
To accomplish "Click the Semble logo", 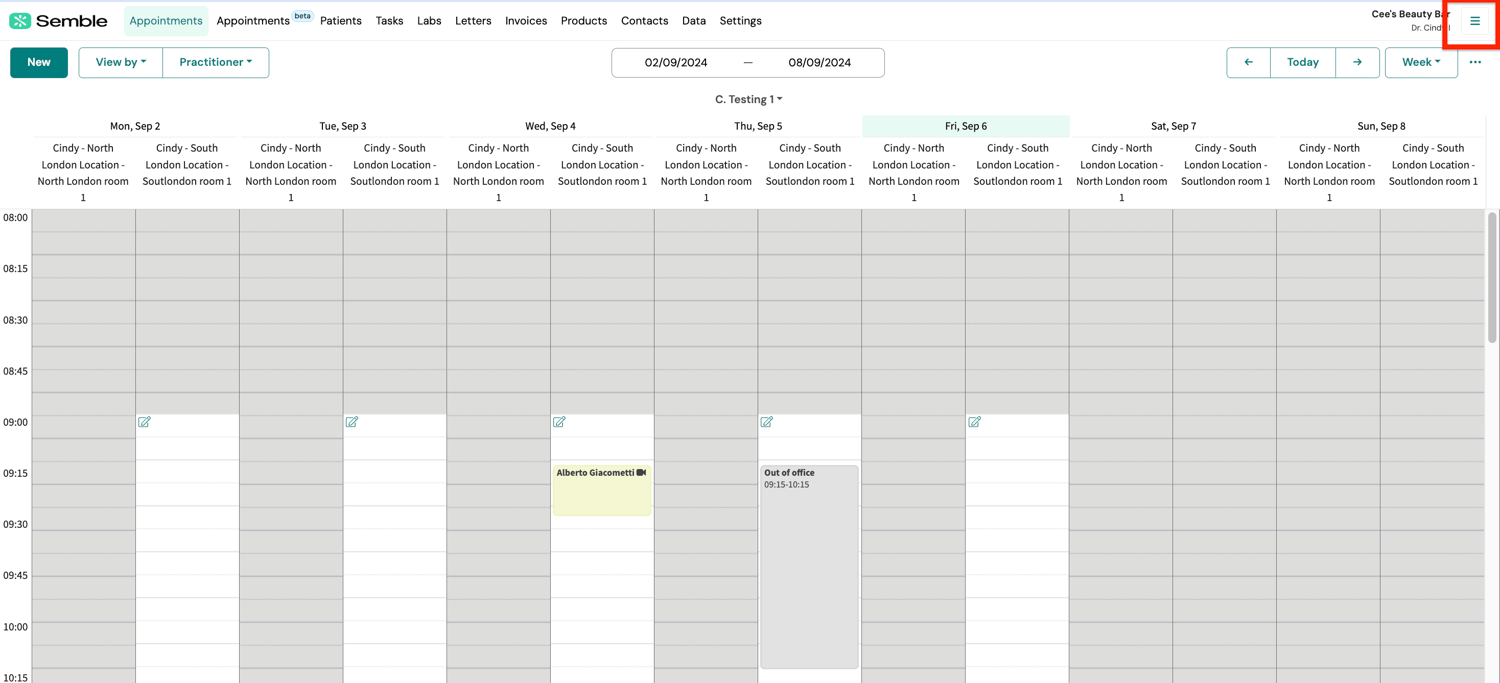I will (59, 21).
